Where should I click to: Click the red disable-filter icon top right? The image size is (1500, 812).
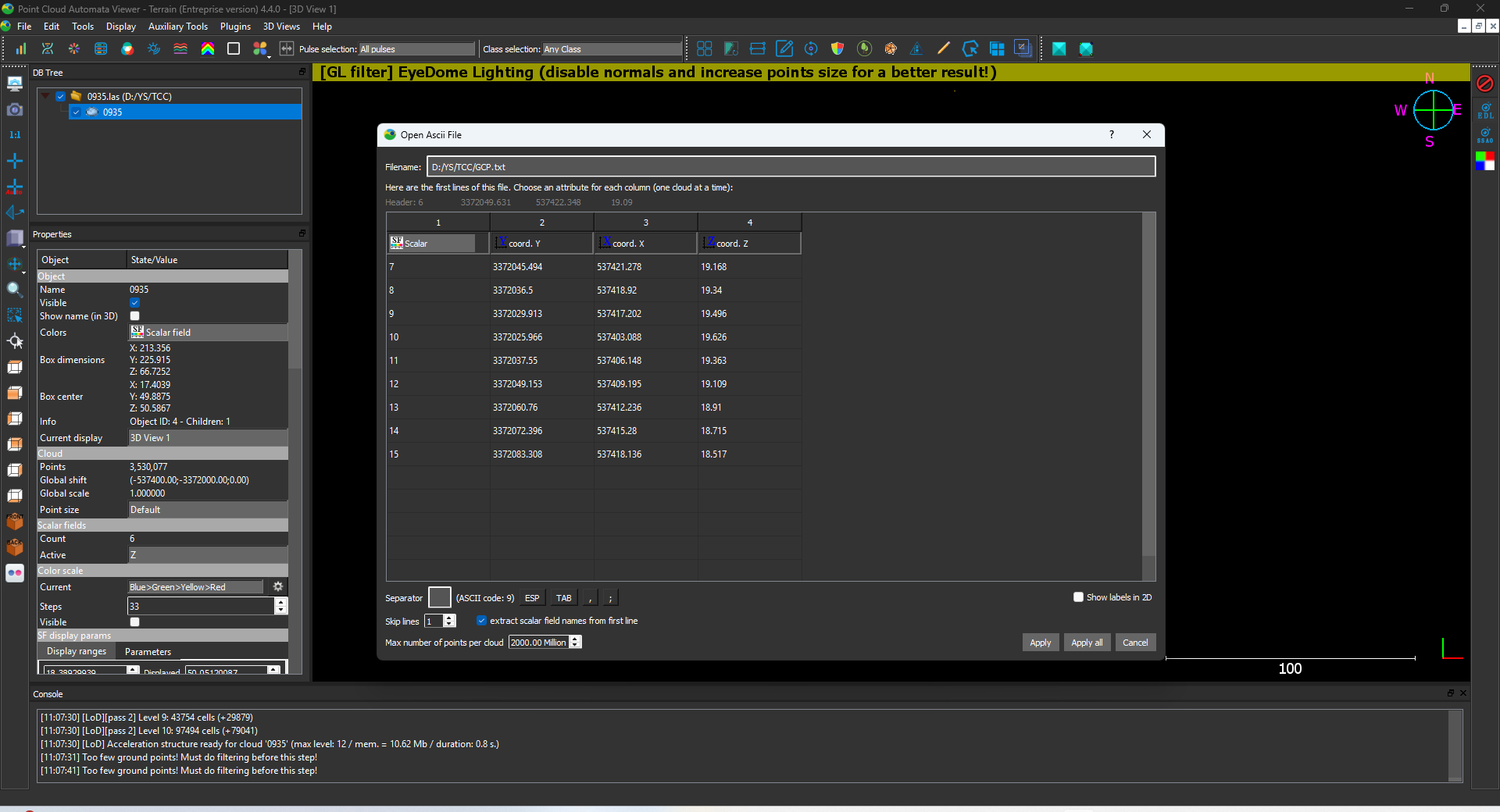[x=1484, y=83]
